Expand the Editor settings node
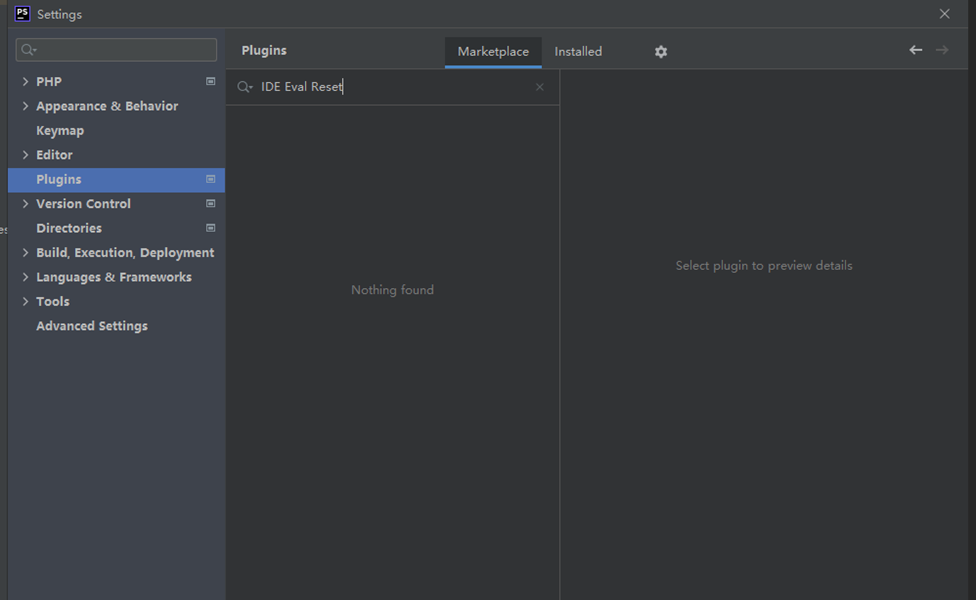 pyautogui.click(x=25, y=154)
